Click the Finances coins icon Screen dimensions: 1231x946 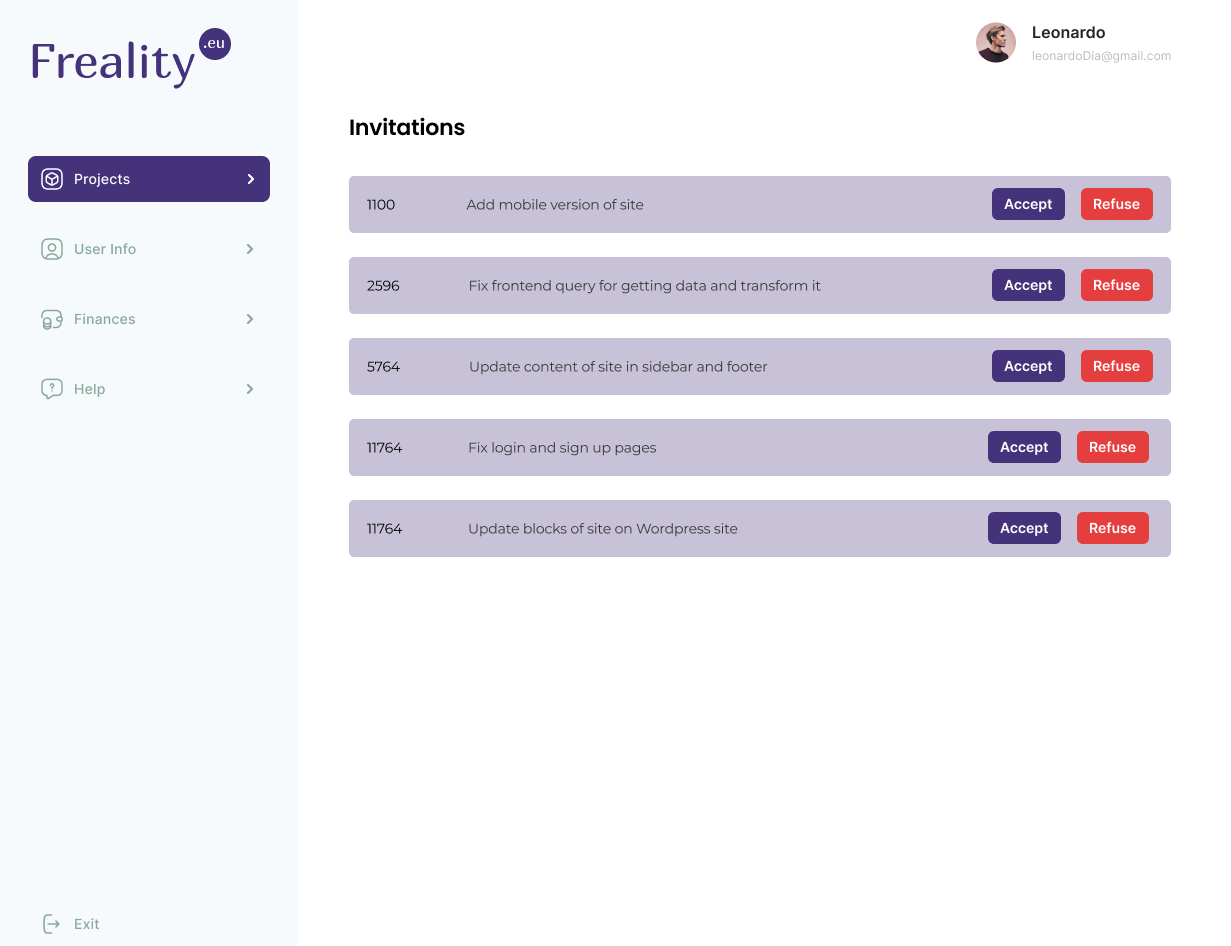click(x=51, y=319)
